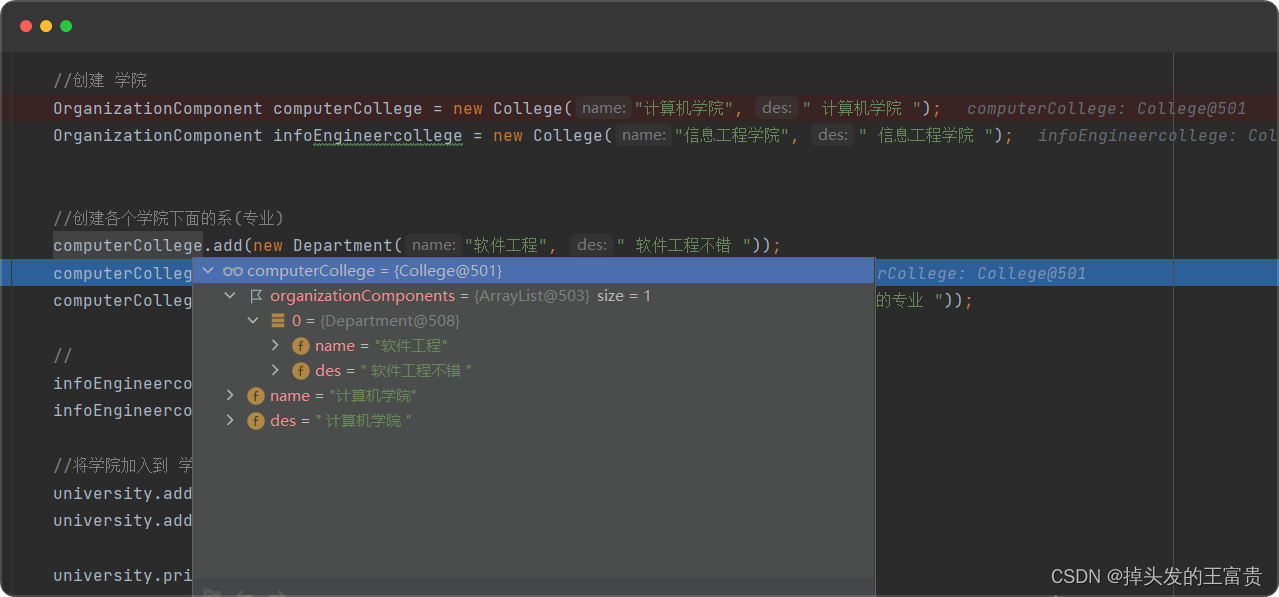Screen dimensions: 1279x597
Task: Expand the des = " 计算机学院 " field
Action: (x=231, y=421)
